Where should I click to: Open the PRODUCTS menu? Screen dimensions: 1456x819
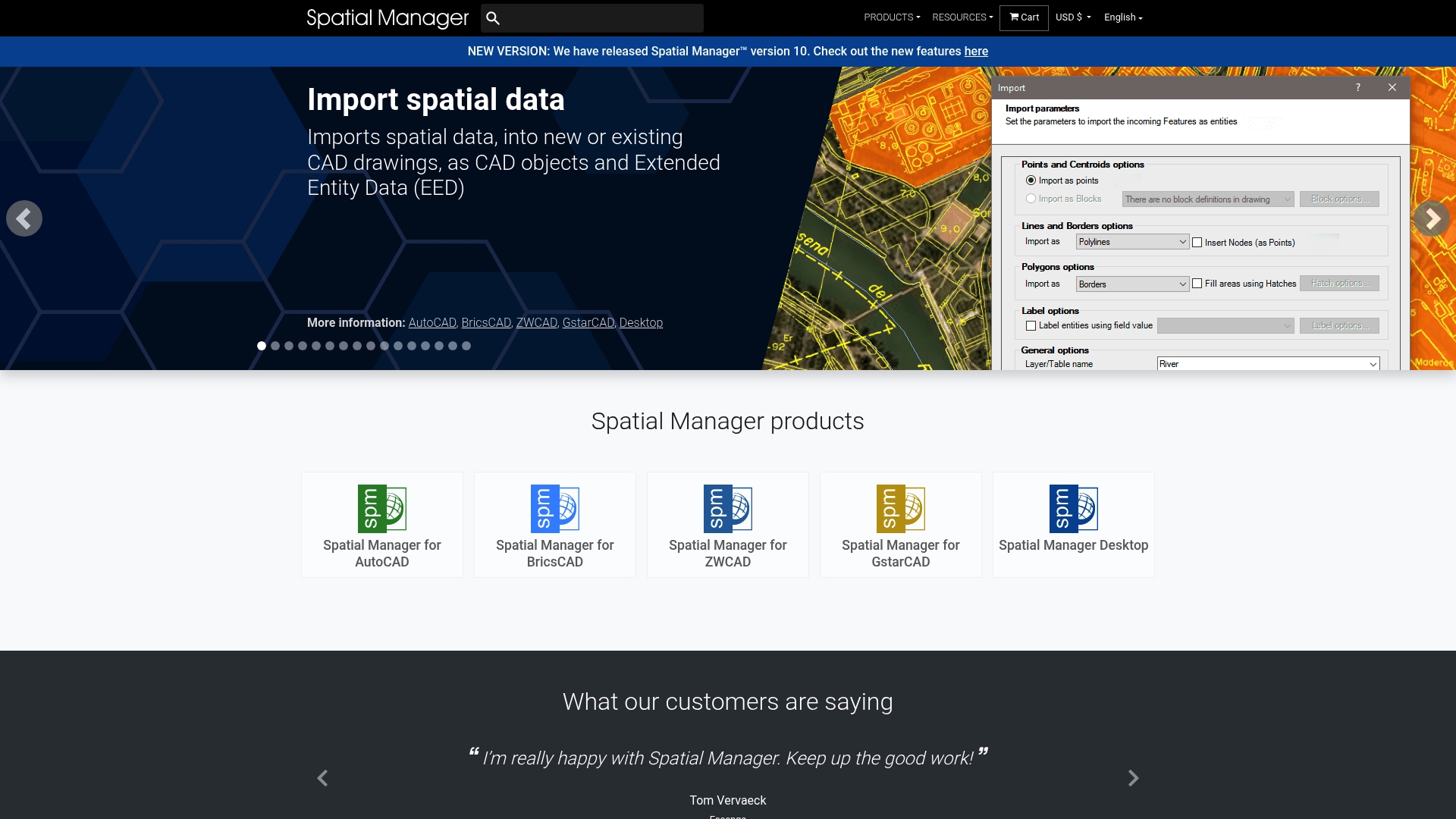click(x=891, y=17)
